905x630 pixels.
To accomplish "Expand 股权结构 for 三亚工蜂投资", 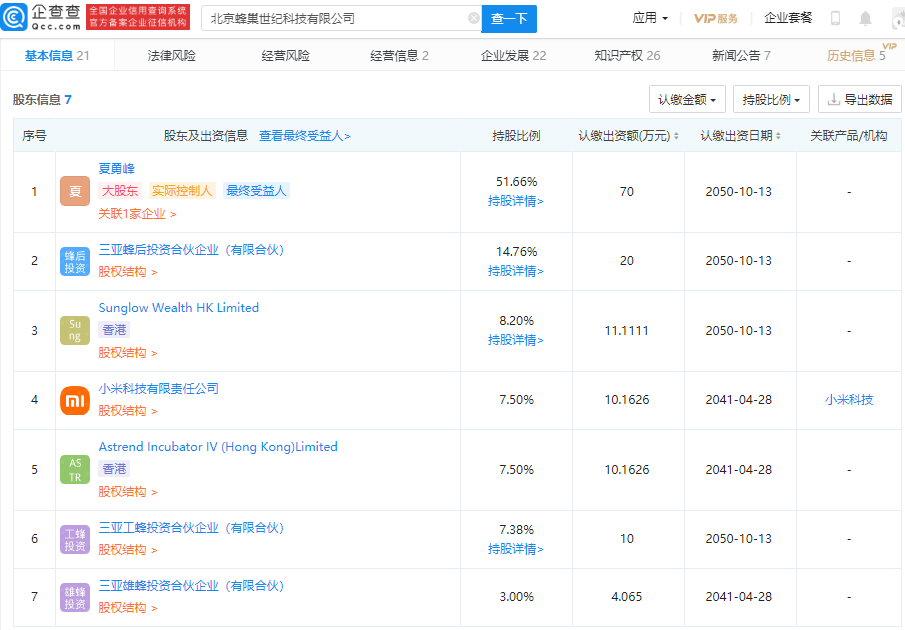I will click(128, 550).
